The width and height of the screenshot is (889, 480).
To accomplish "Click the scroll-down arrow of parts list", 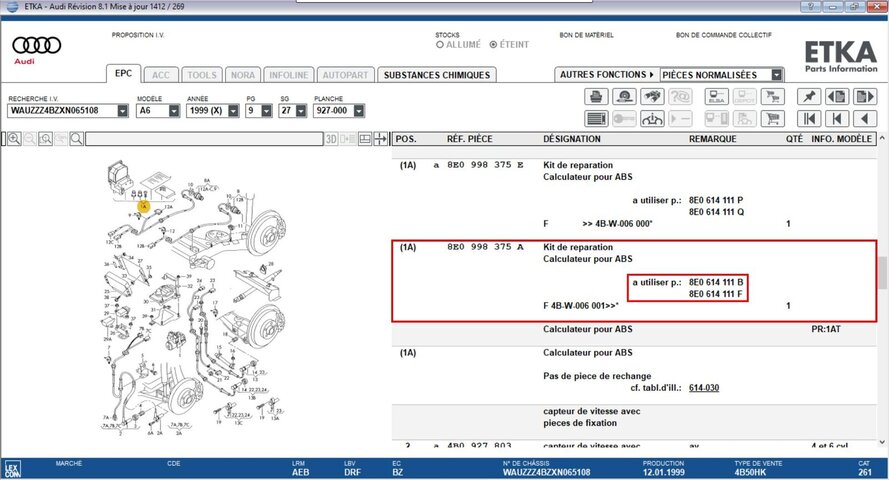I will (x=882, y=443).
